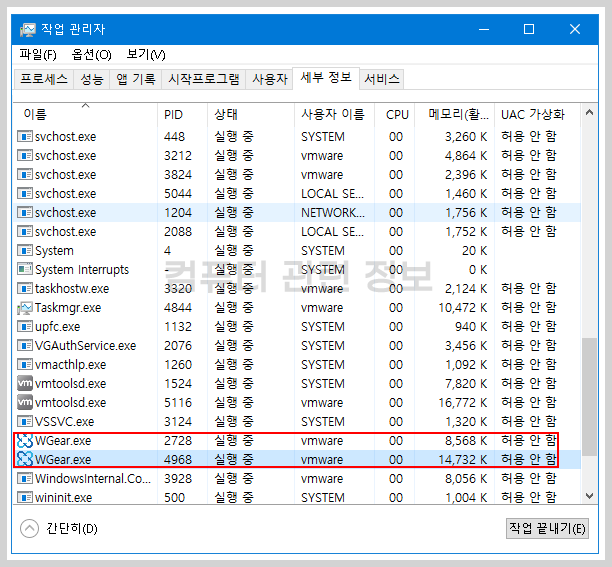Sort by the 상태 column header

pos(251,115)
